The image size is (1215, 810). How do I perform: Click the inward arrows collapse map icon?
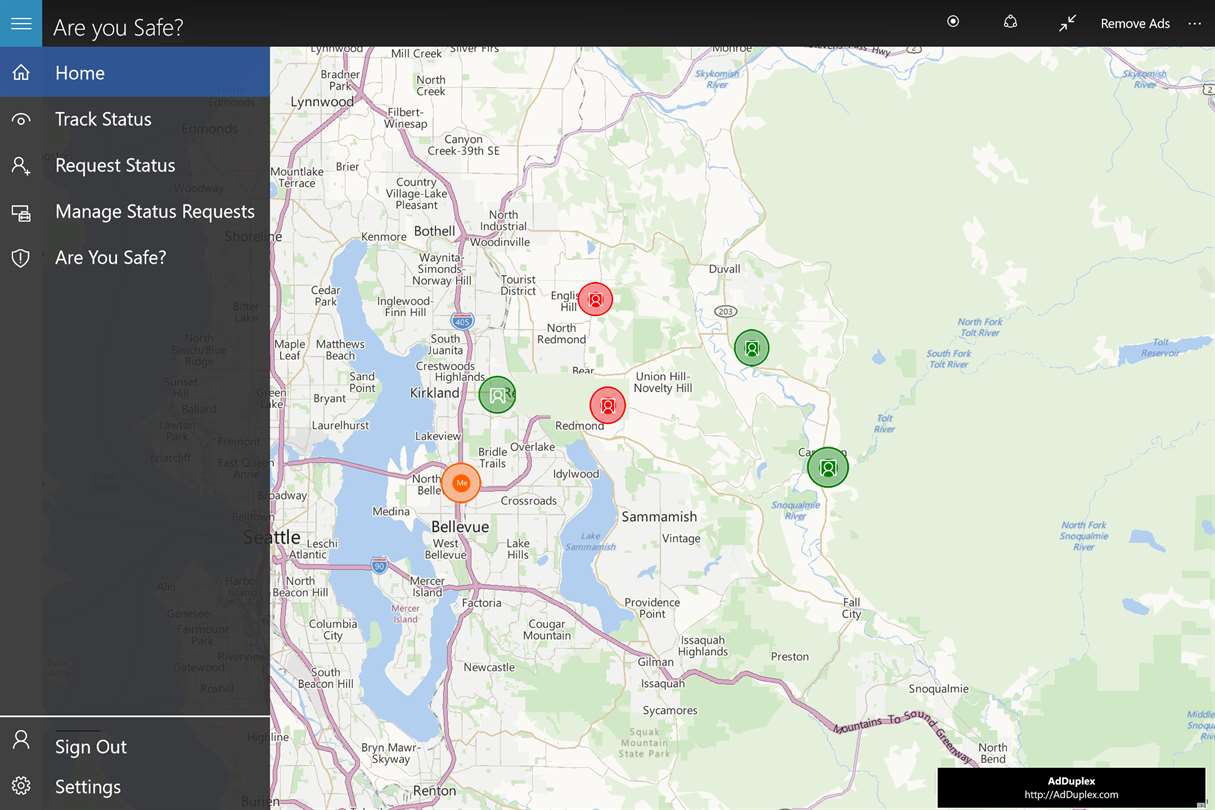(1067, 23)
